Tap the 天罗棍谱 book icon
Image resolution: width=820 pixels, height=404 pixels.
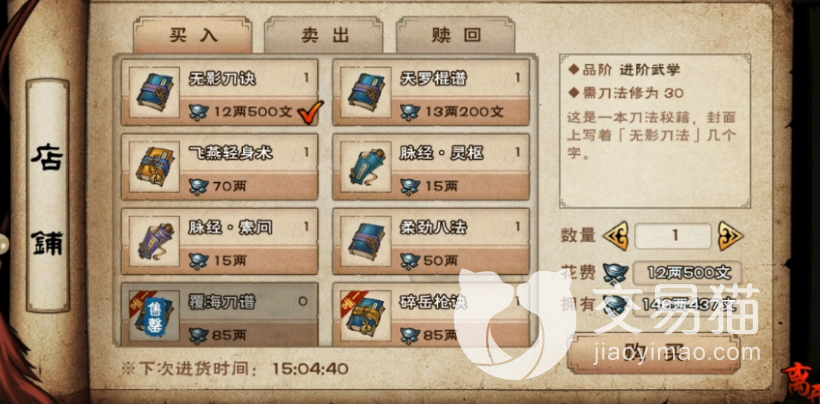coord(362,92)
